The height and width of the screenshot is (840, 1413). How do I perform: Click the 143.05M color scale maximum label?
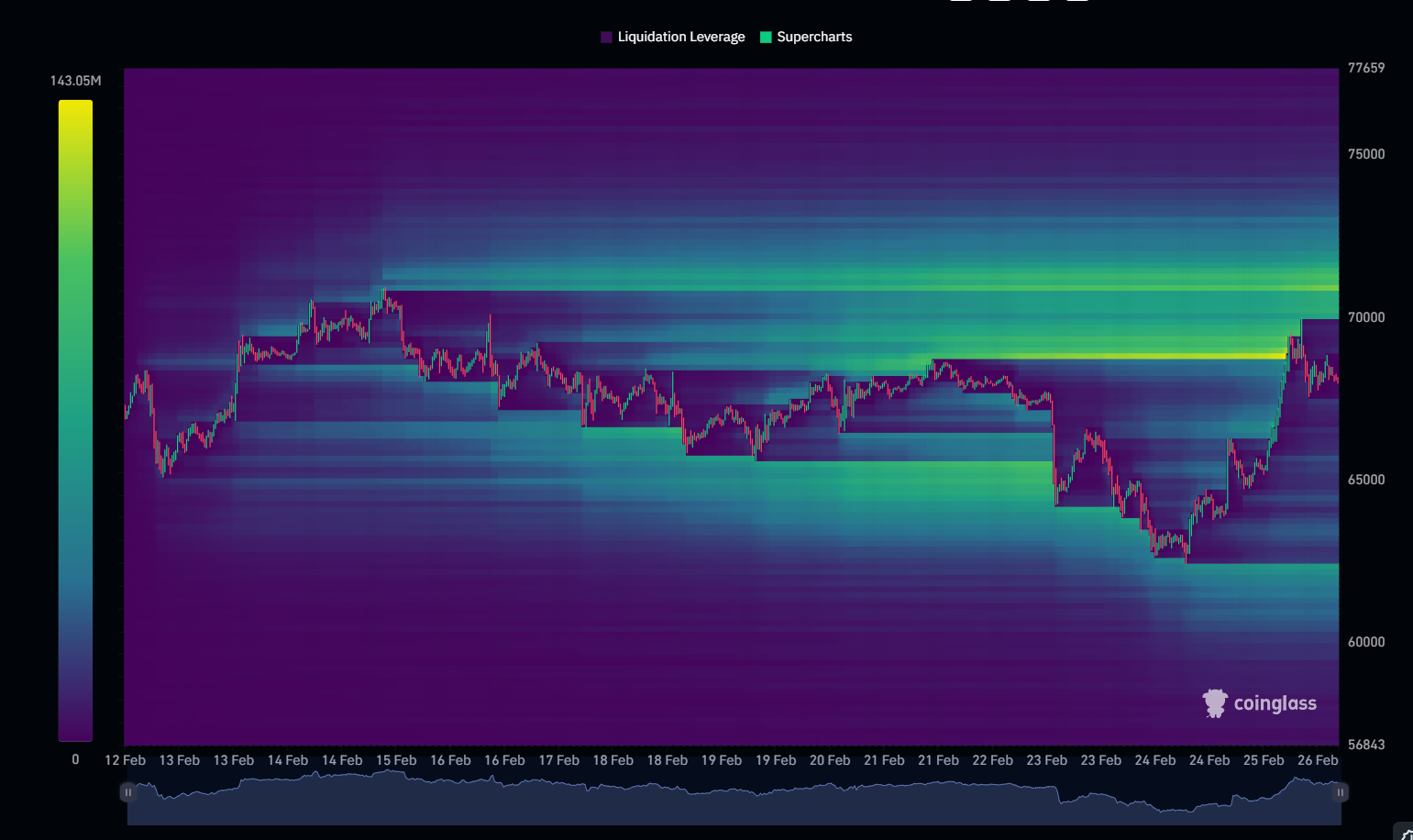[75, 81]
